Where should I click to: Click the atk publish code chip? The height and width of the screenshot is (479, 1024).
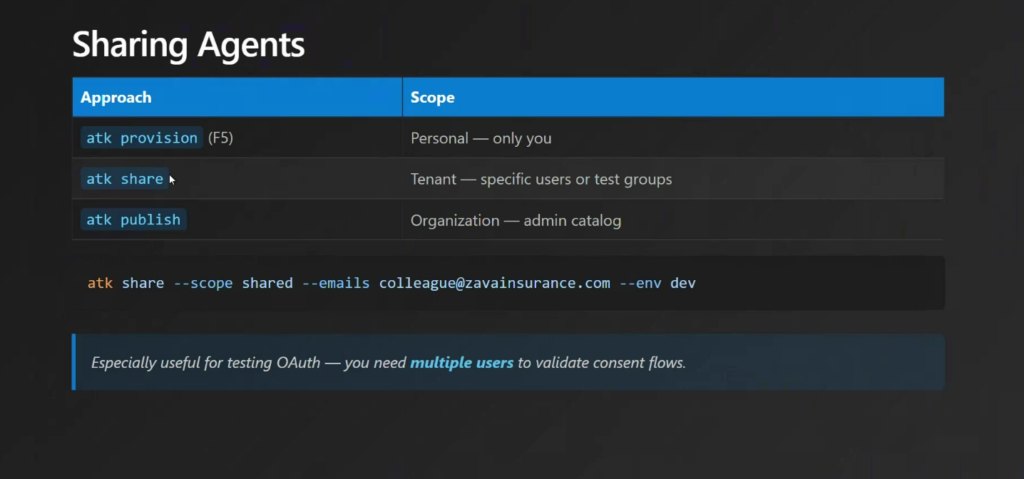point(133,220)
